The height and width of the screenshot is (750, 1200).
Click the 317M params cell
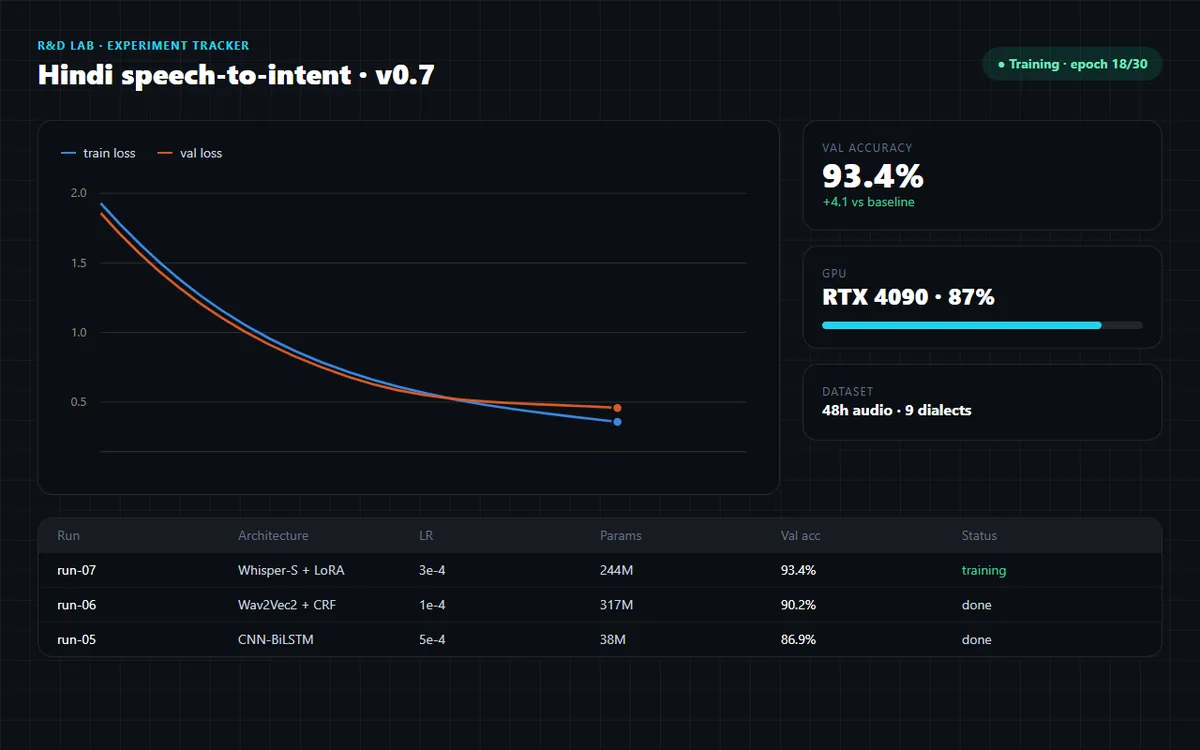tap(616, 605)
